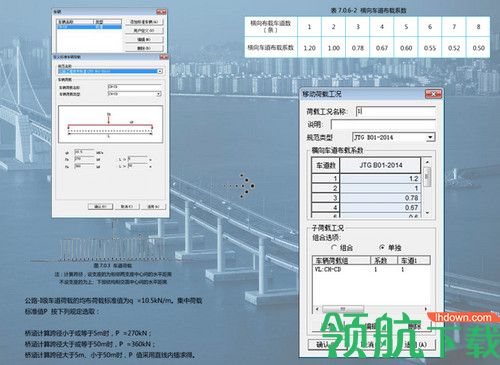Click 用户定义 button in 车辆 dialog
500x365 pixels.
(144, 31)
